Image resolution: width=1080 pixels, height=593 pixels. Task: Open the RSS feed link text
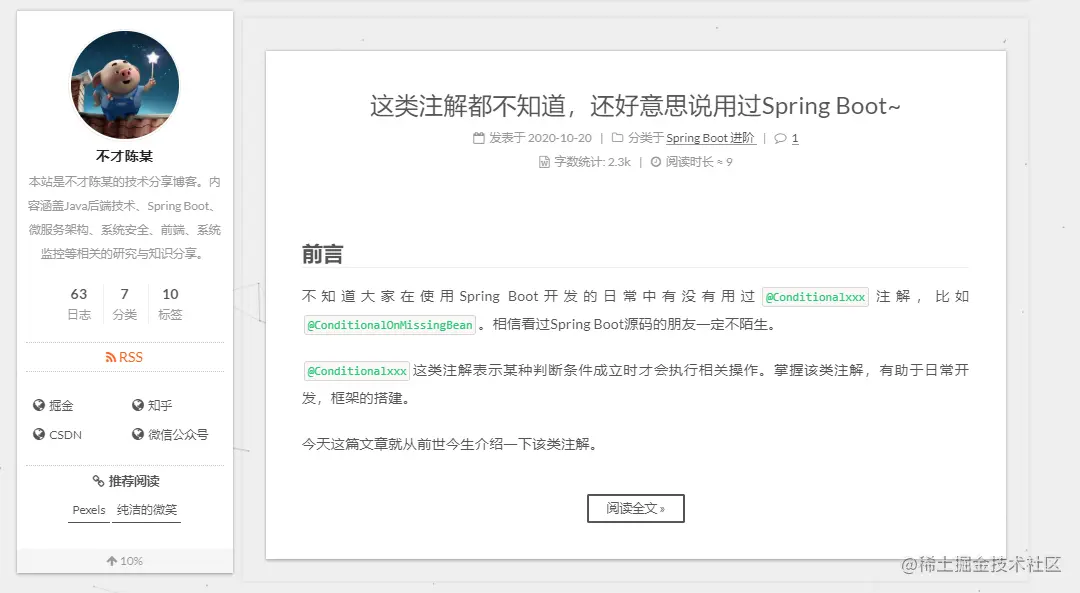130,357
